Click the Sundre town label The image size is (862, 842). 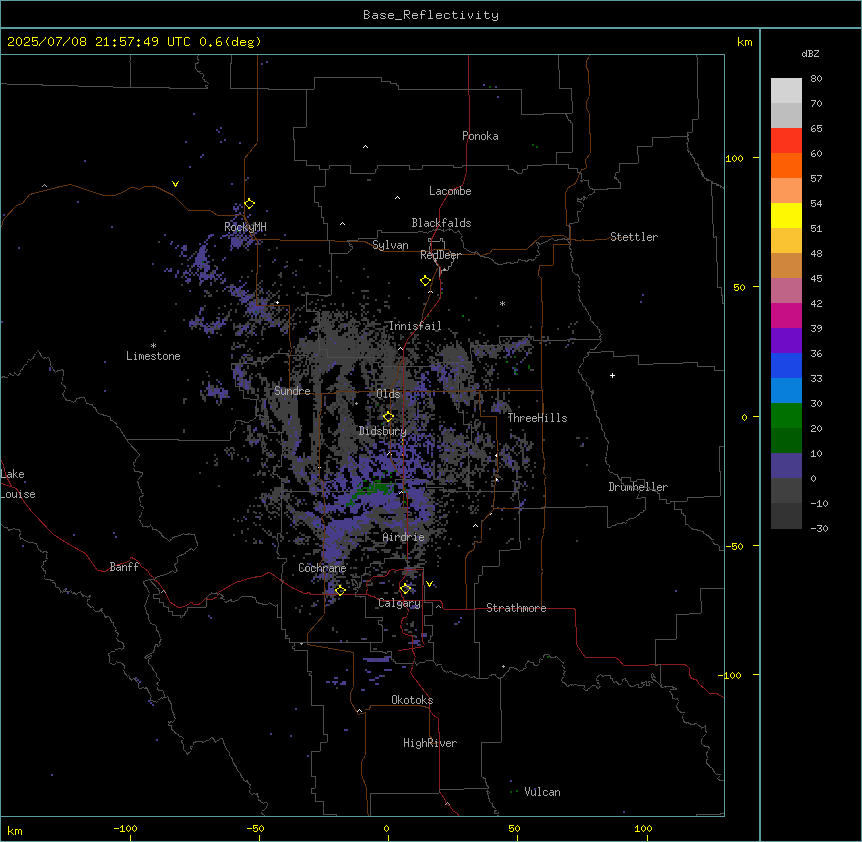coord(292,391)
